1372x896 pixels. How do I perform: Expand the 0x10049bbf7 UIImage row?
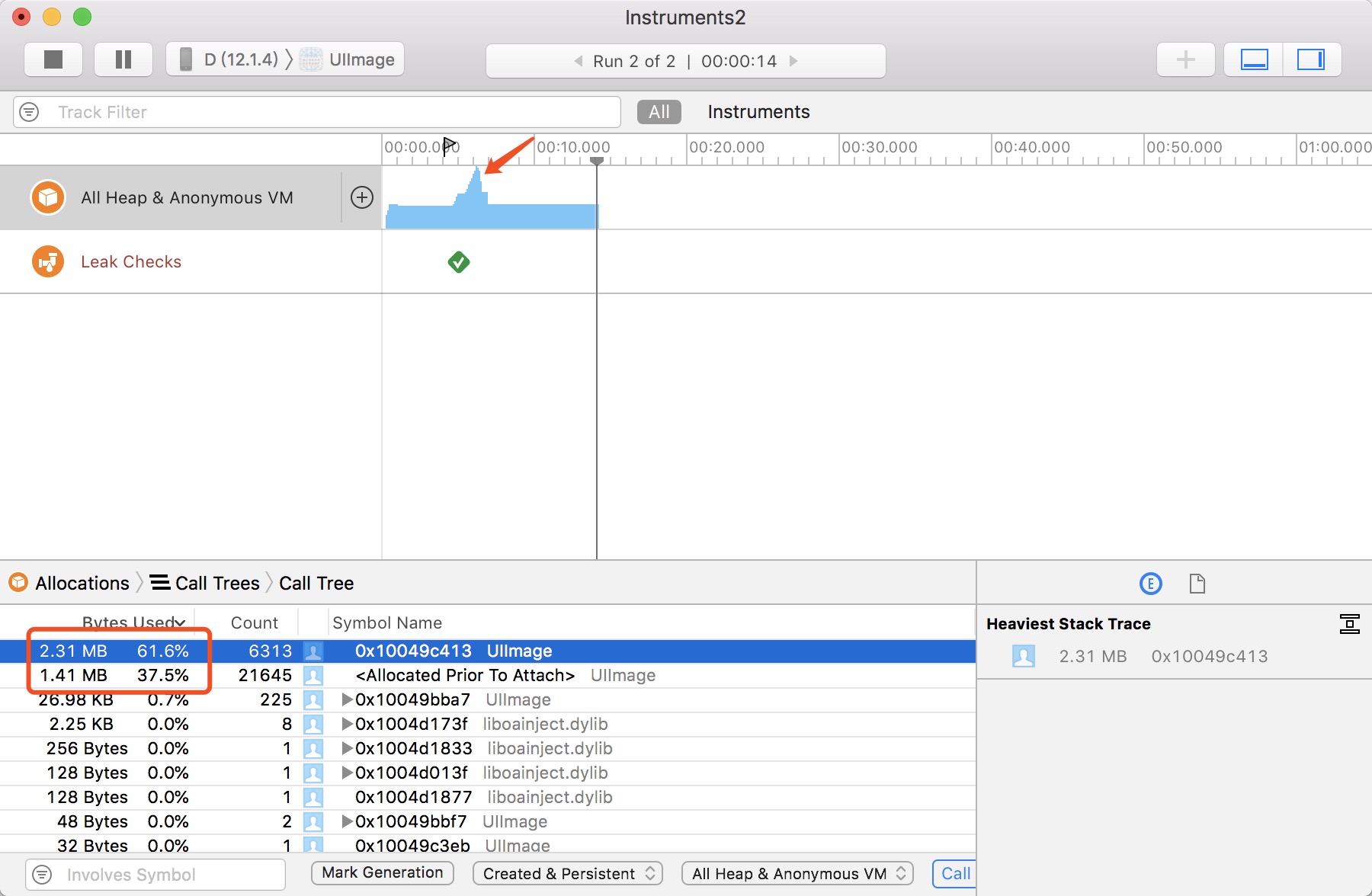pyautogui.click(x=347, y=821)
